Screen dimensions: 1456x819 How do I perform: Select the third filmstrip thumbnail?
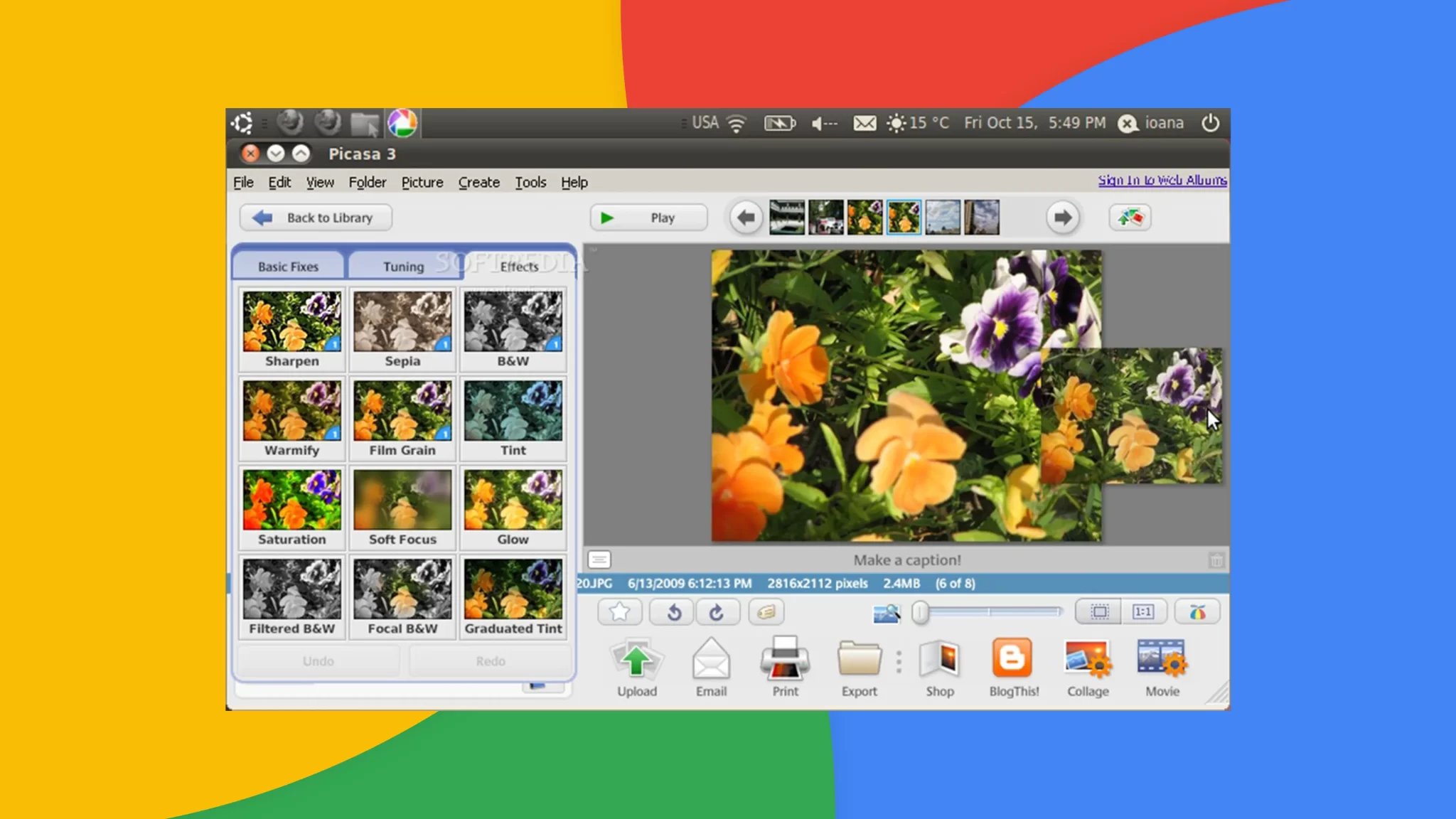[x=865, y=218]
